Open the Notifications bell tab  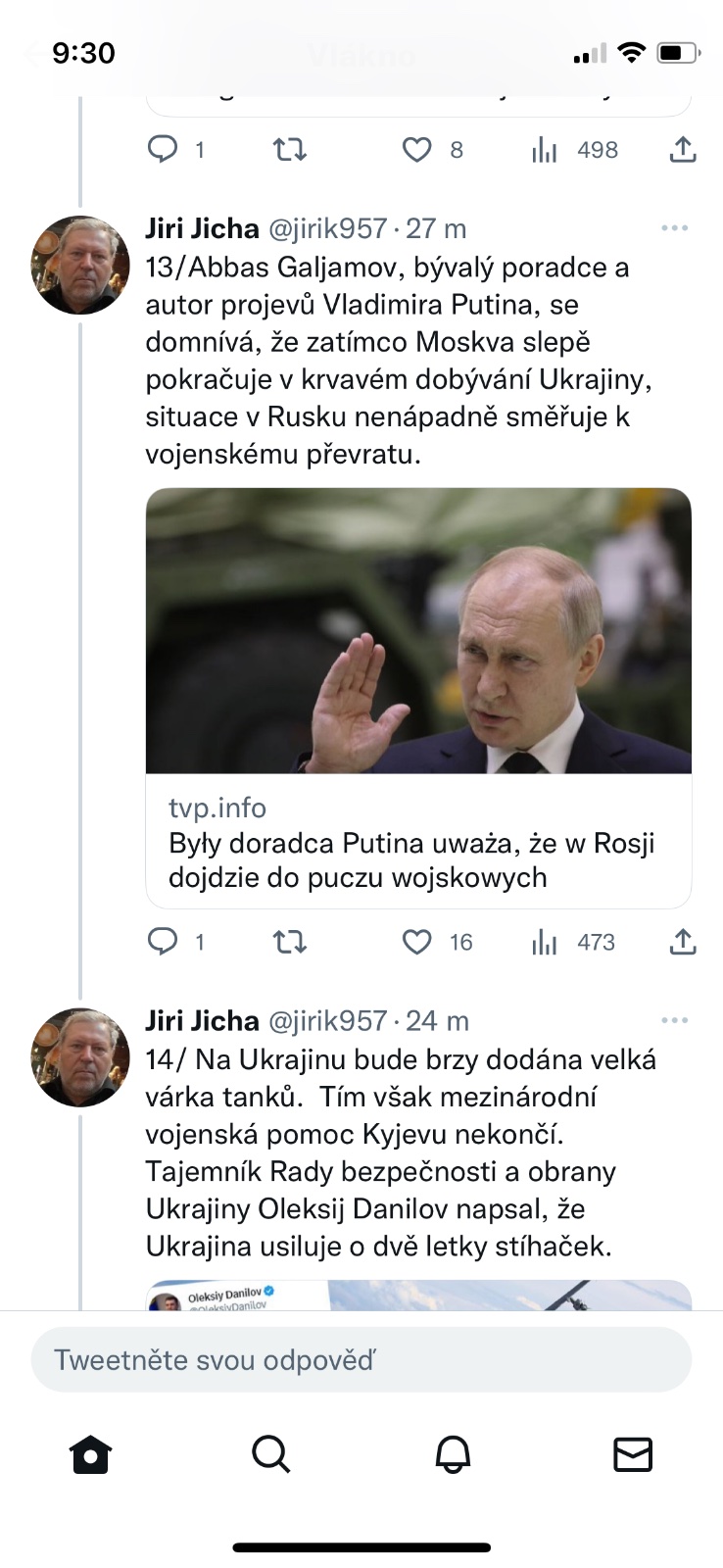(x=453, y=1455)
